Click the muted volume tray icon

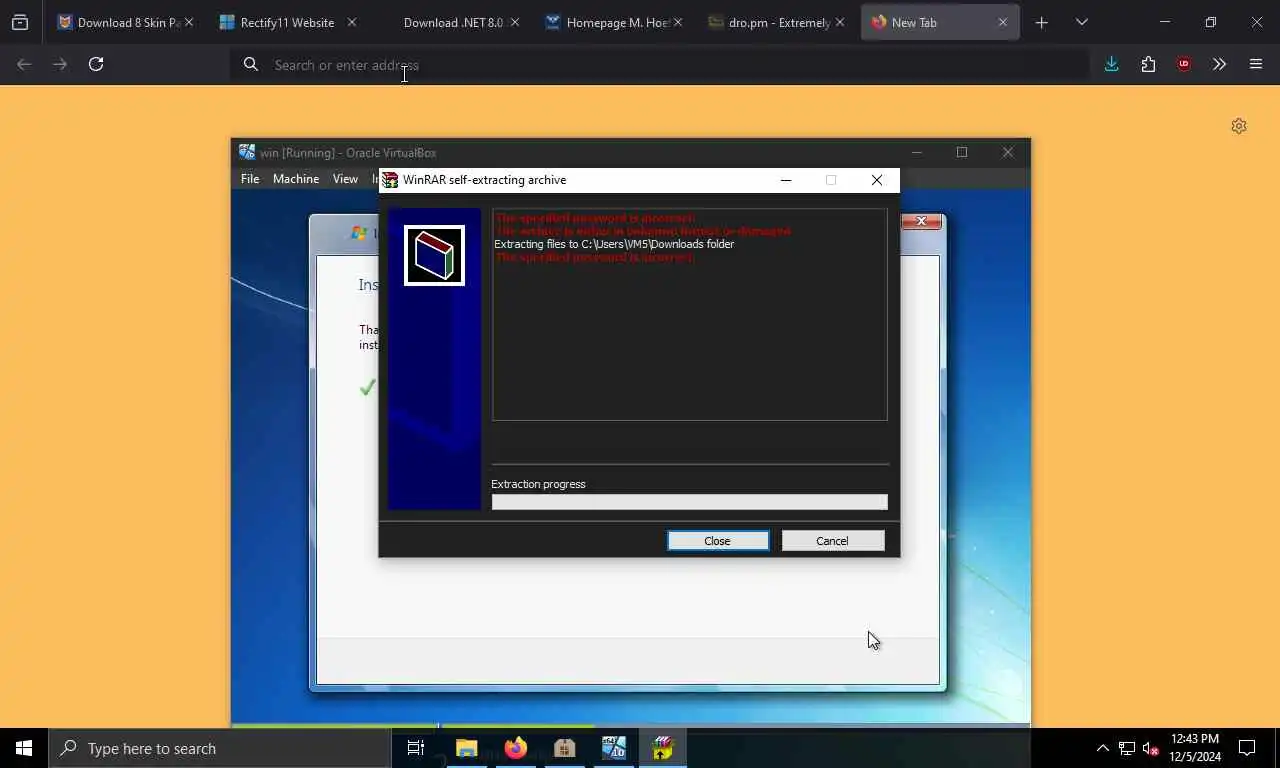(1151, 748)
